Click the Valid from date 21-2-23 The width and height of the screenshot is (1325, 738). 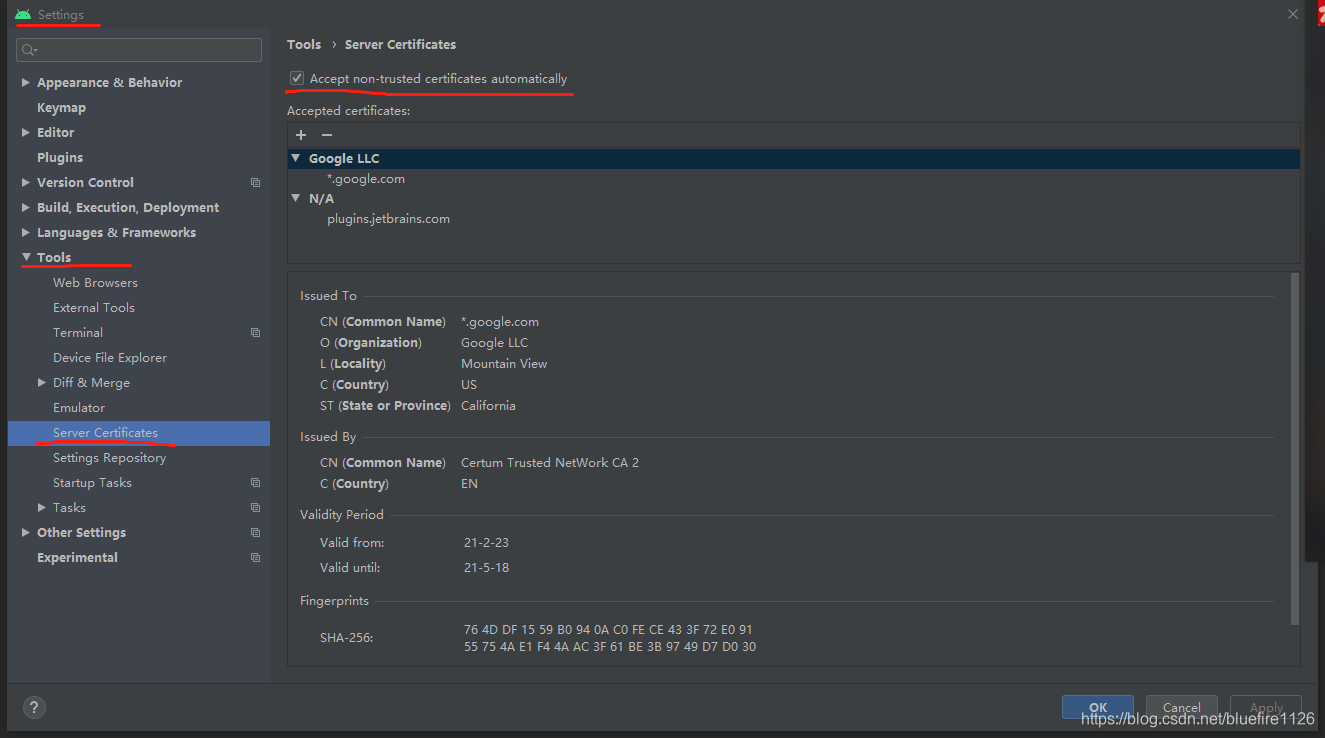point(486,543)
